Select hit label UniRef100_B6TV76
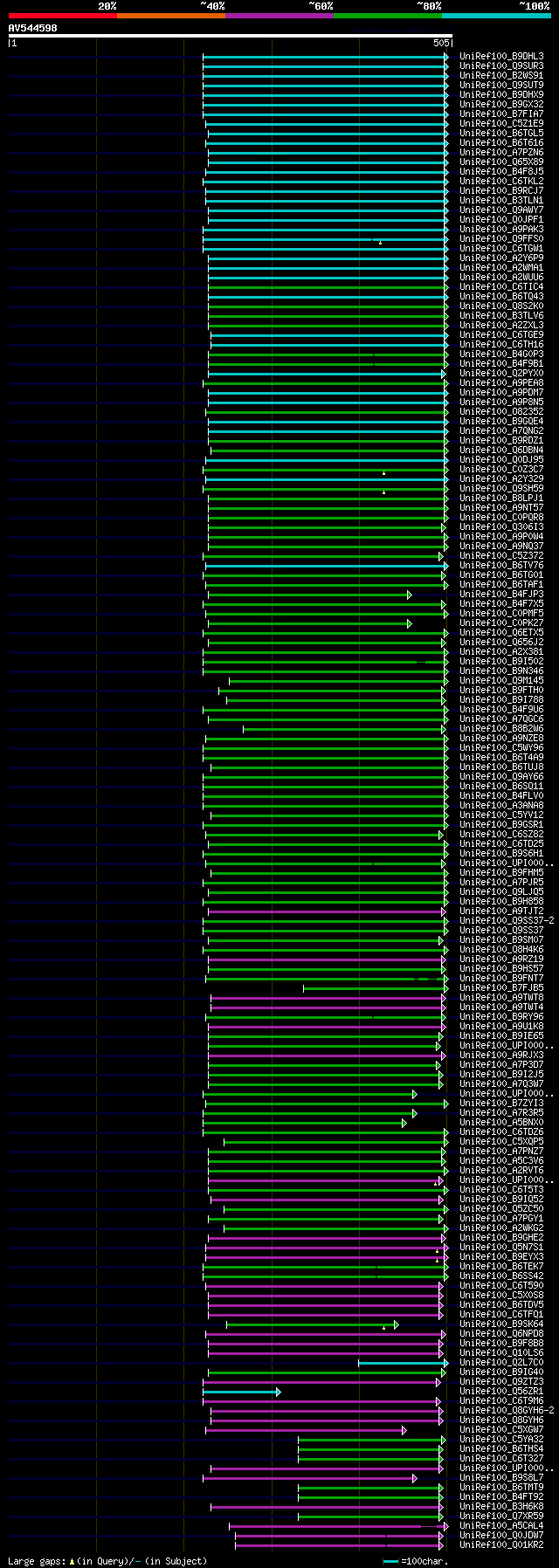The width and height of the screenshot is (559, 1568). 501,566
